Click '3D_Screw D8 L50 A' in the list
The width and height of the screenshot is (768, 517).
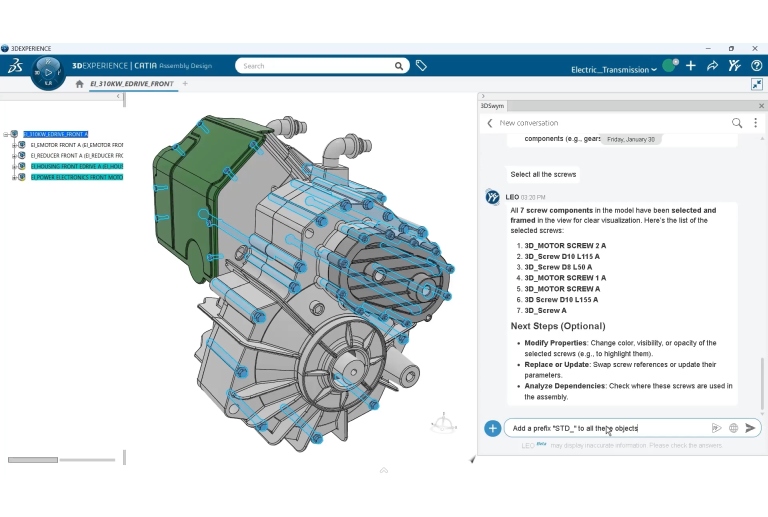(558, 267)
